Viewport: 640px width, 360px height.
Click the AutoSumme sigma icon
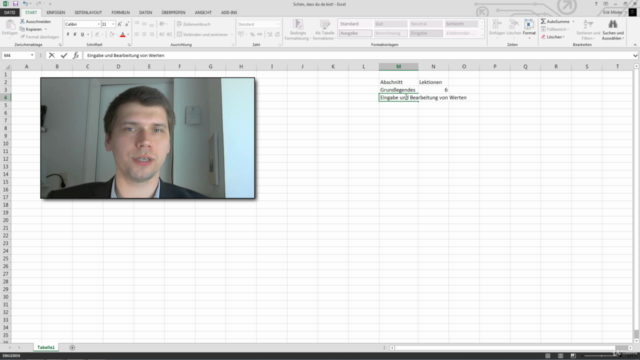(543, 21)
